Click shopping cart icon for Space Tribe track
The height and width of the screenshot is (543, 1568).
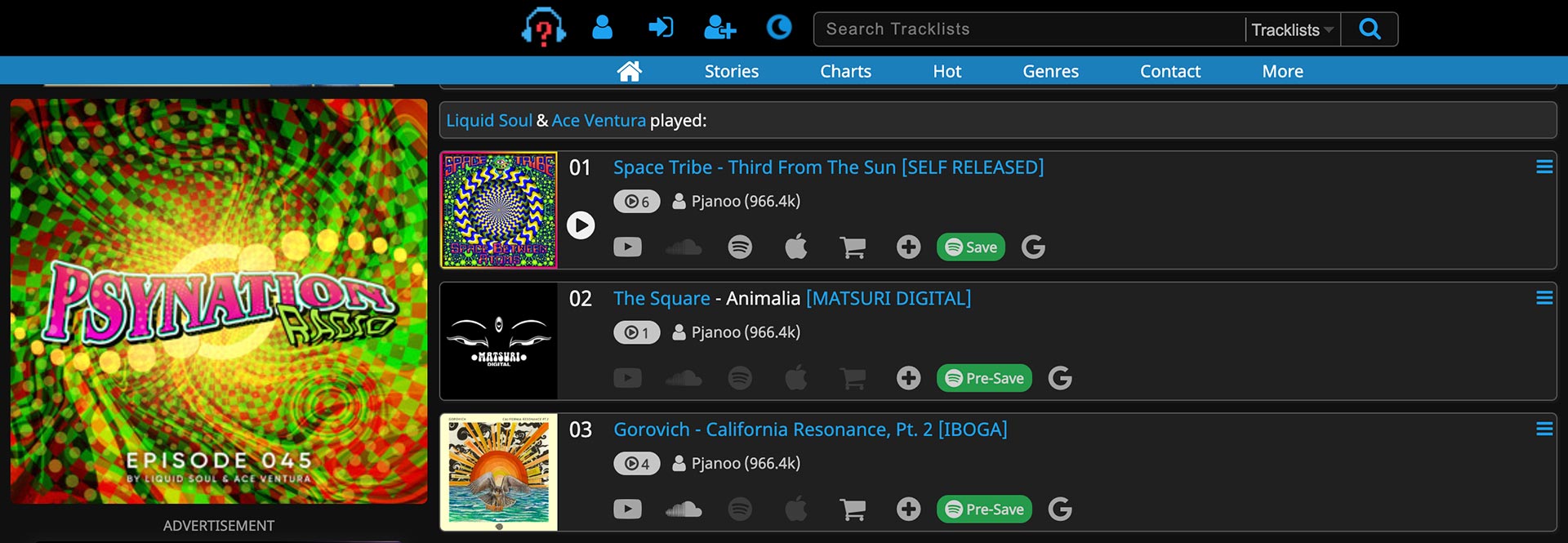(853, 247)
